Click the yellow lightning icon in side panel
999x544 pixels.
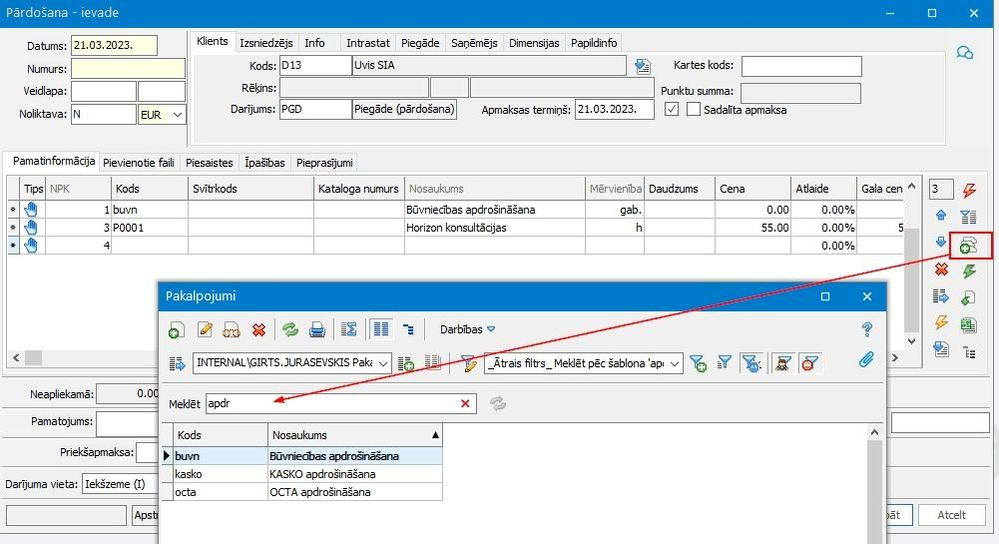pyautogui.click(x=941, y=322)
